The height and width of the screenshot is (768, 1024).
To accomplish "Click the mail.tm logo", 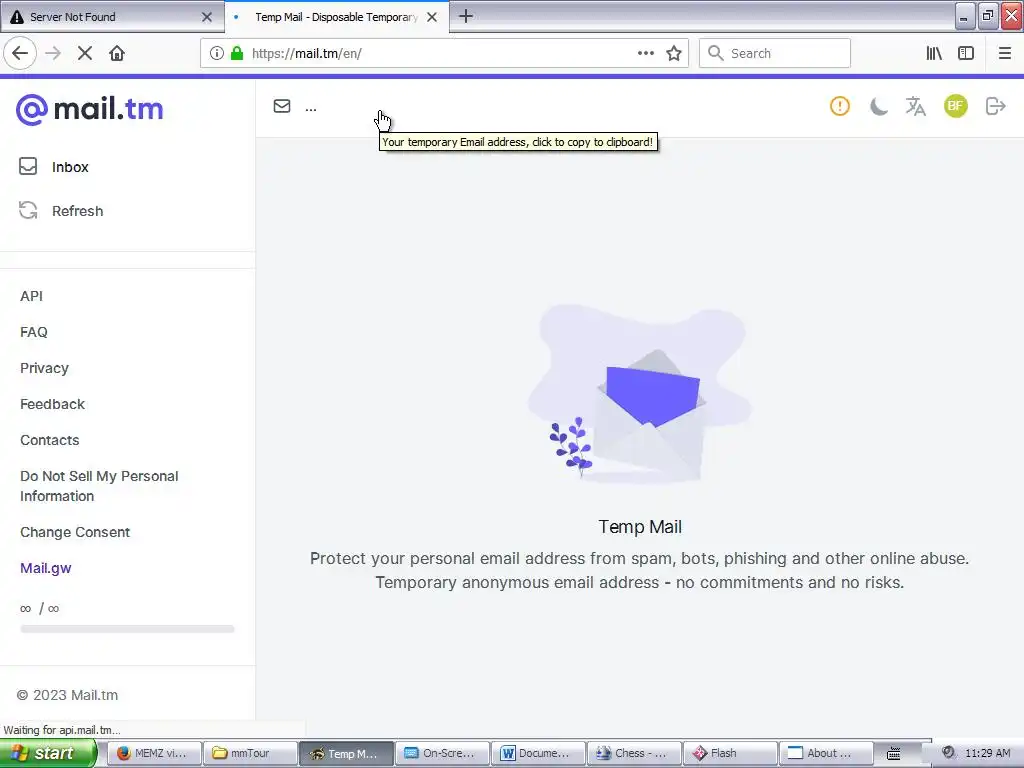I will [x=89, y=109].
